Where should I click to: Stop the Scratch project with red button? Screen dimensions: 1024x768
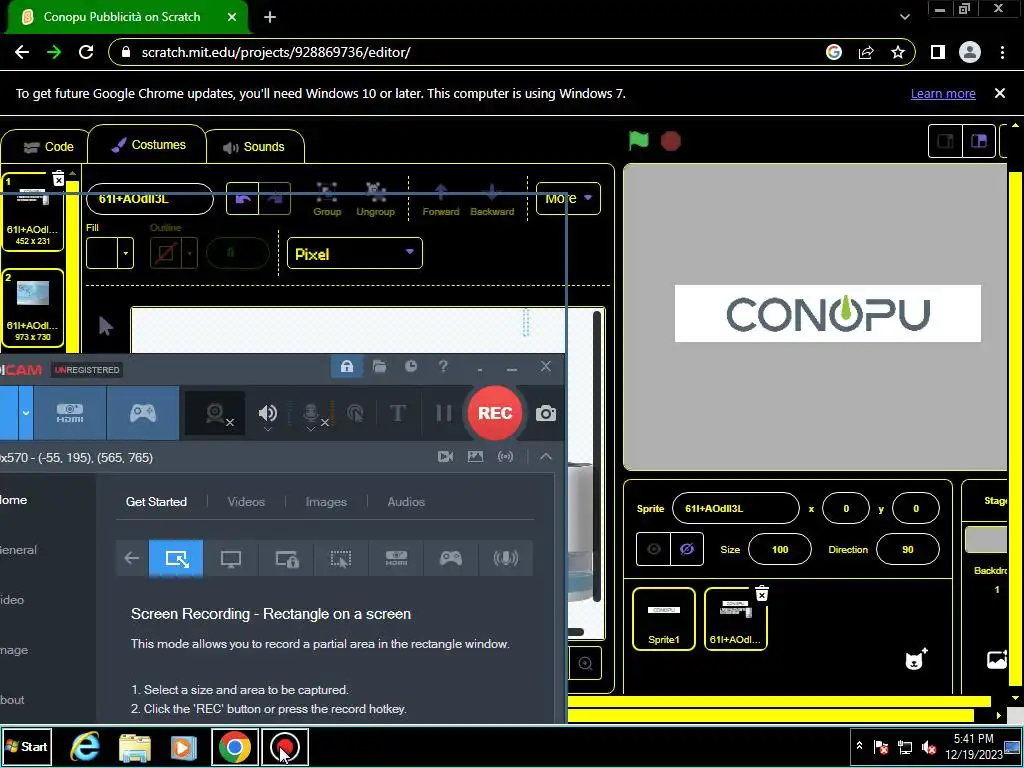click(x=671, y=141)
